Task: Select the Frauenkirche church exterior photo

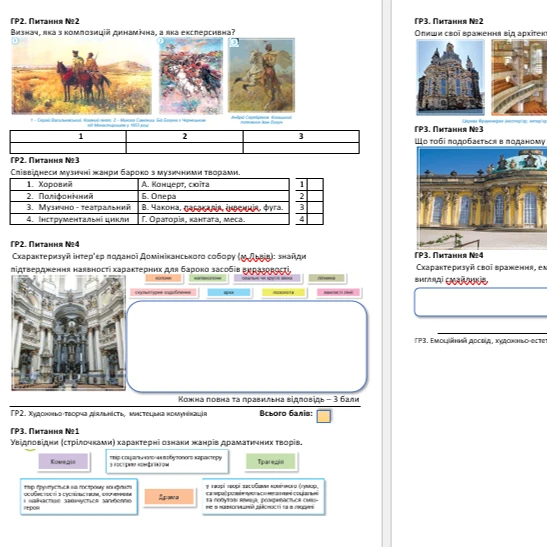Action: pyautogui.click(x=450, y=77)
